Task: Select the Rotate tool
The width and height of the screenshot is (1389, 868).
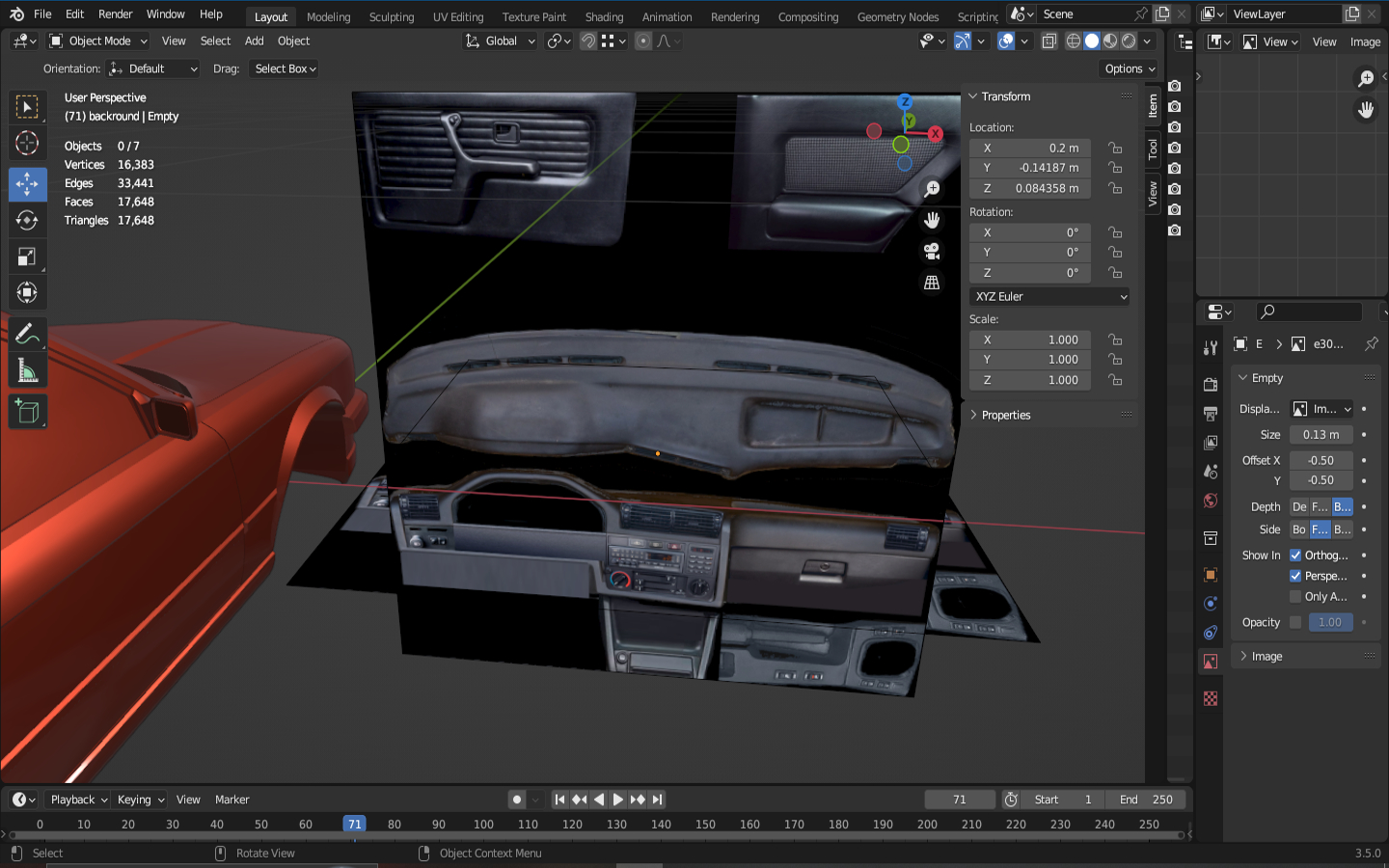Action: (x=27, y=220)
